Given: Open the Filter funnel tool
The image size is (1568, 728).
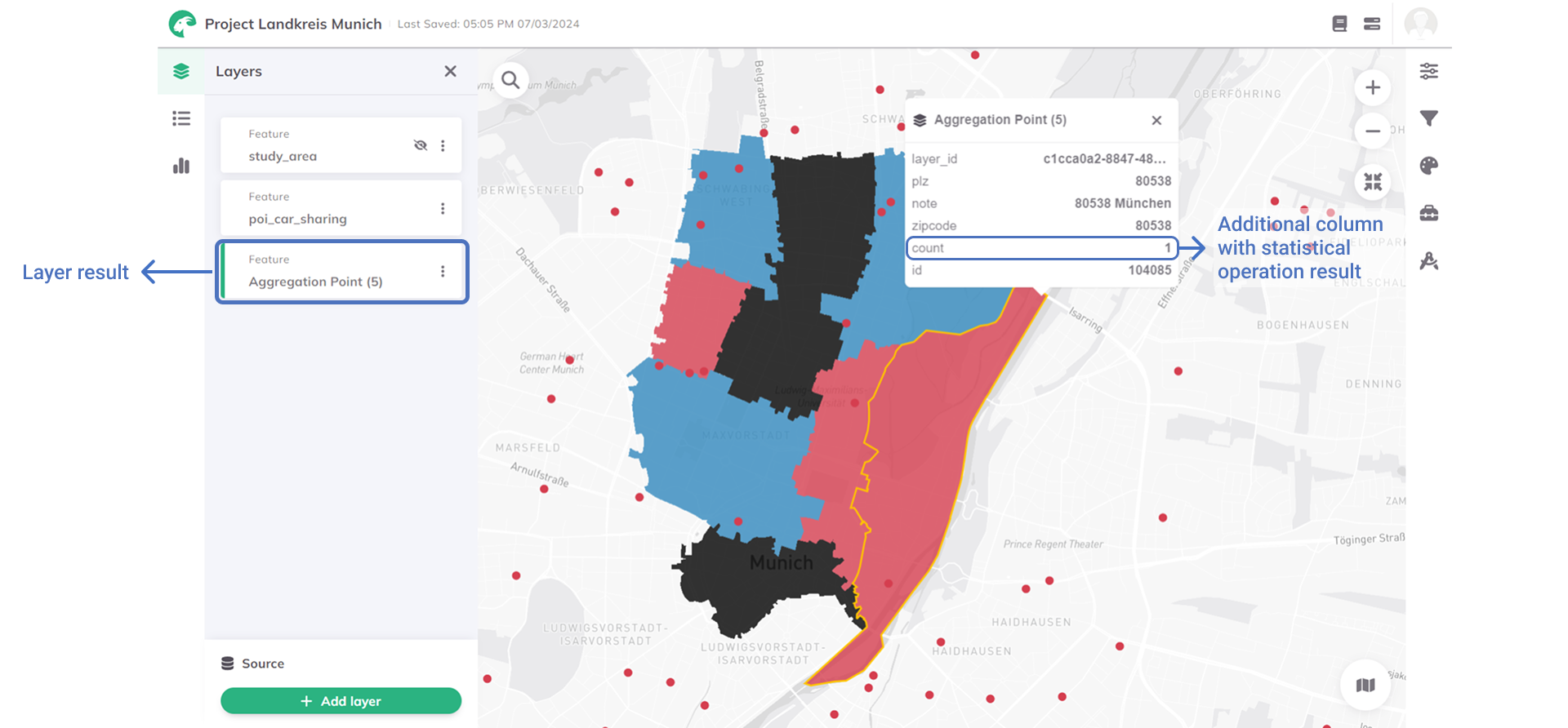Looking at the screenshot, I should click(x=1428, y=119).
